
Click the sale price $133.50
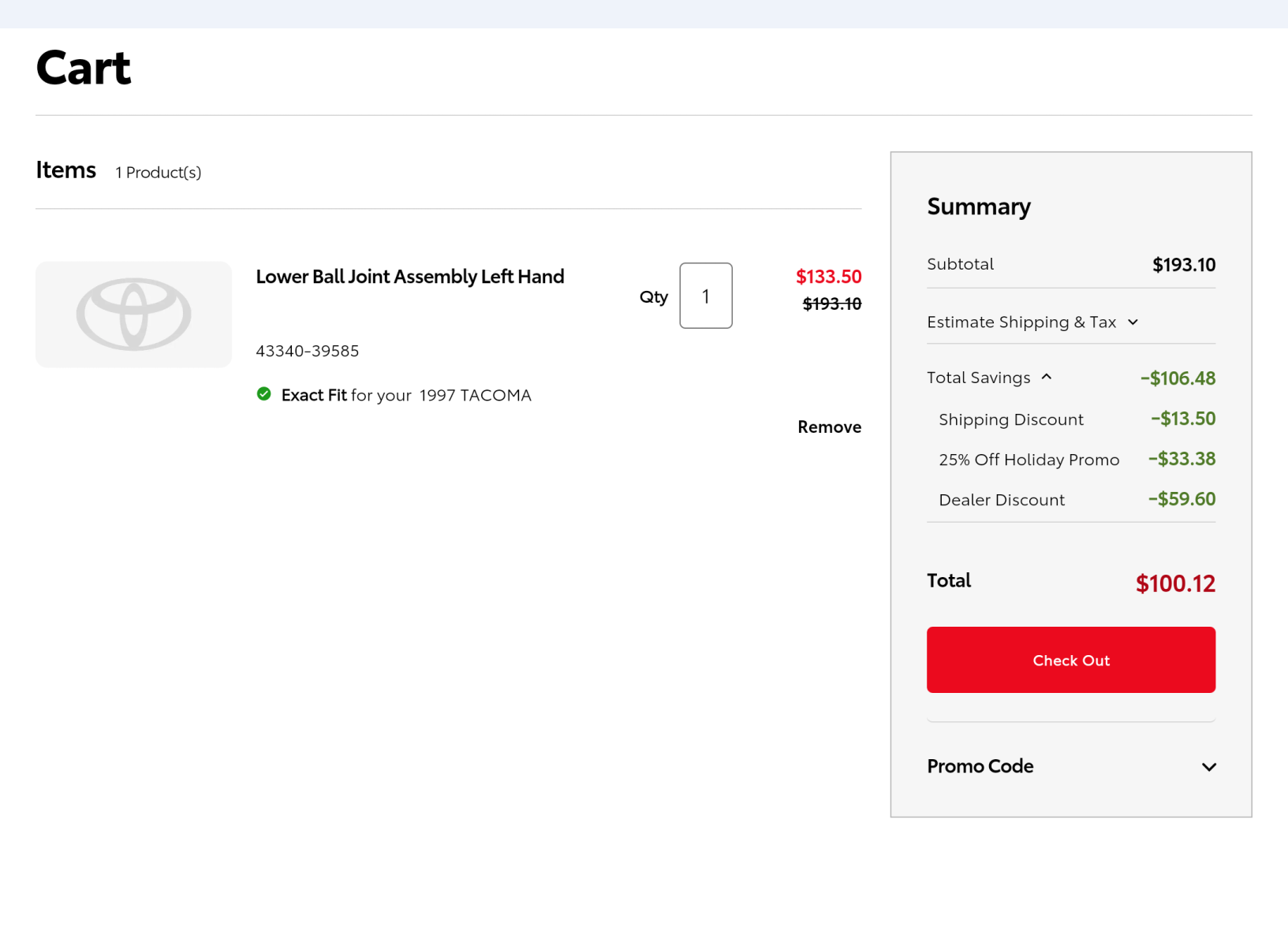[x=828, y=277]
